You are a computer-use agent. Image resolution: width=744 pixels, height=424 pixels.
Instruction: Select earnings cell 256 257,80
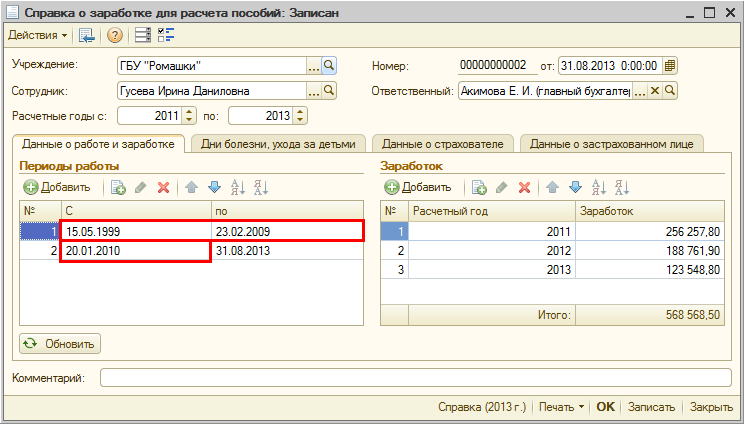(650, 231)
